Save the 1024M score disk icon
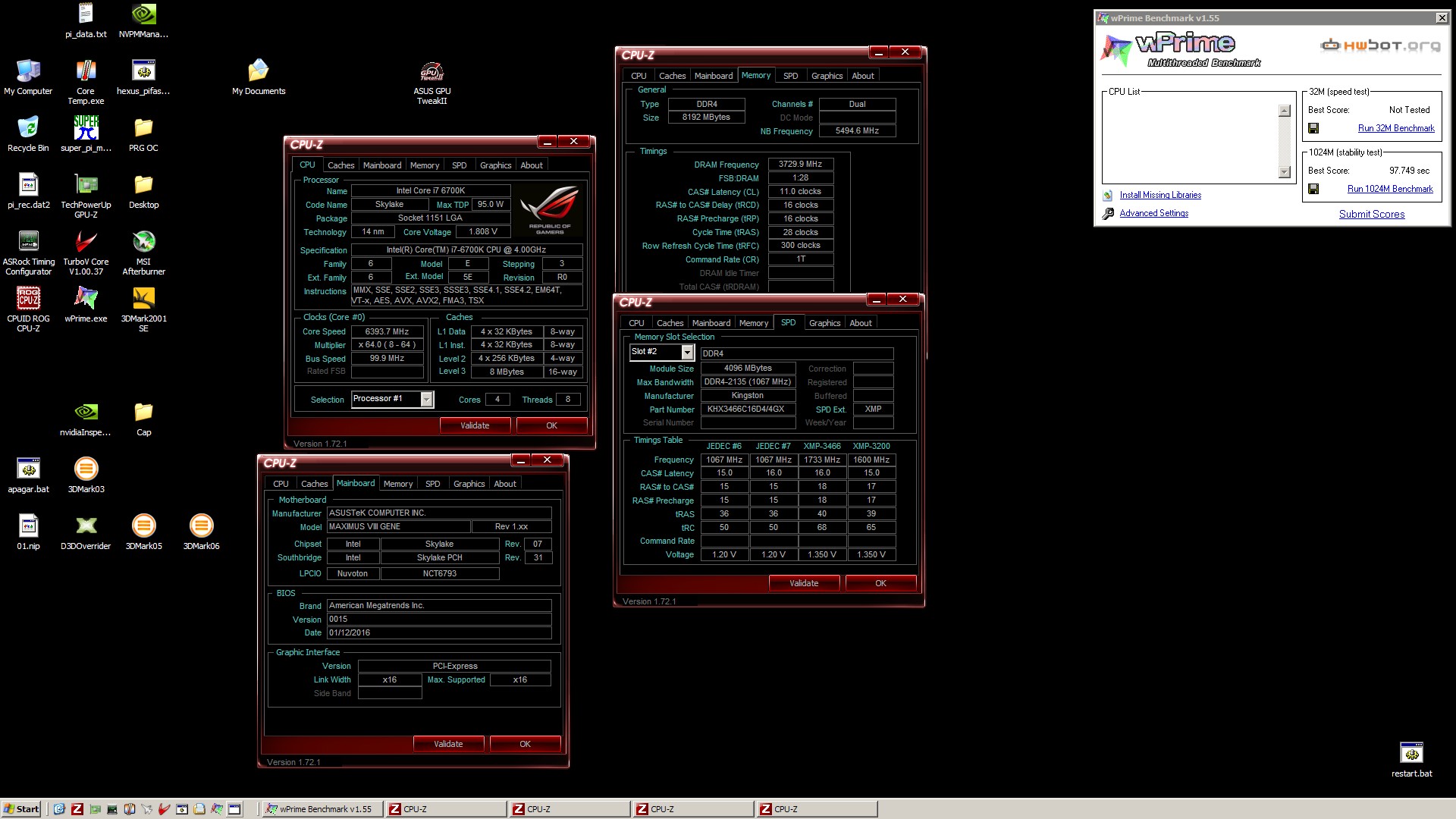The image size is (1456, 819). pyautogui.click(x=1313, y=189)
